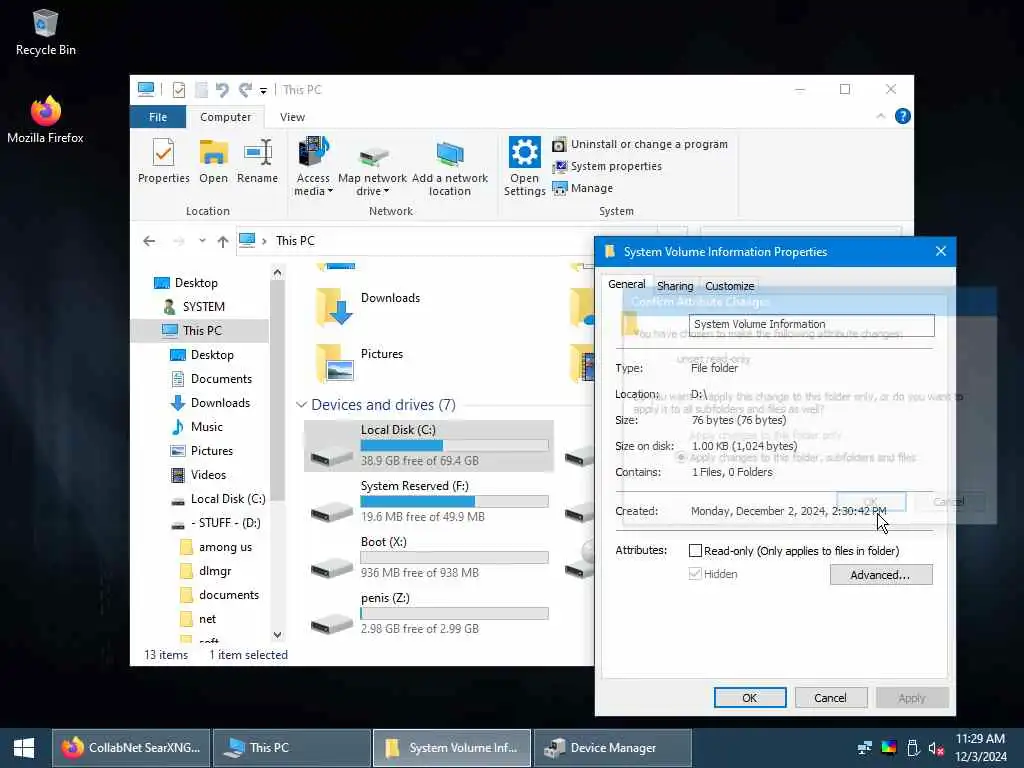1024x768 pixels.
Task: Open the recent locations dropdown arrow
Action: click(202, 241)
